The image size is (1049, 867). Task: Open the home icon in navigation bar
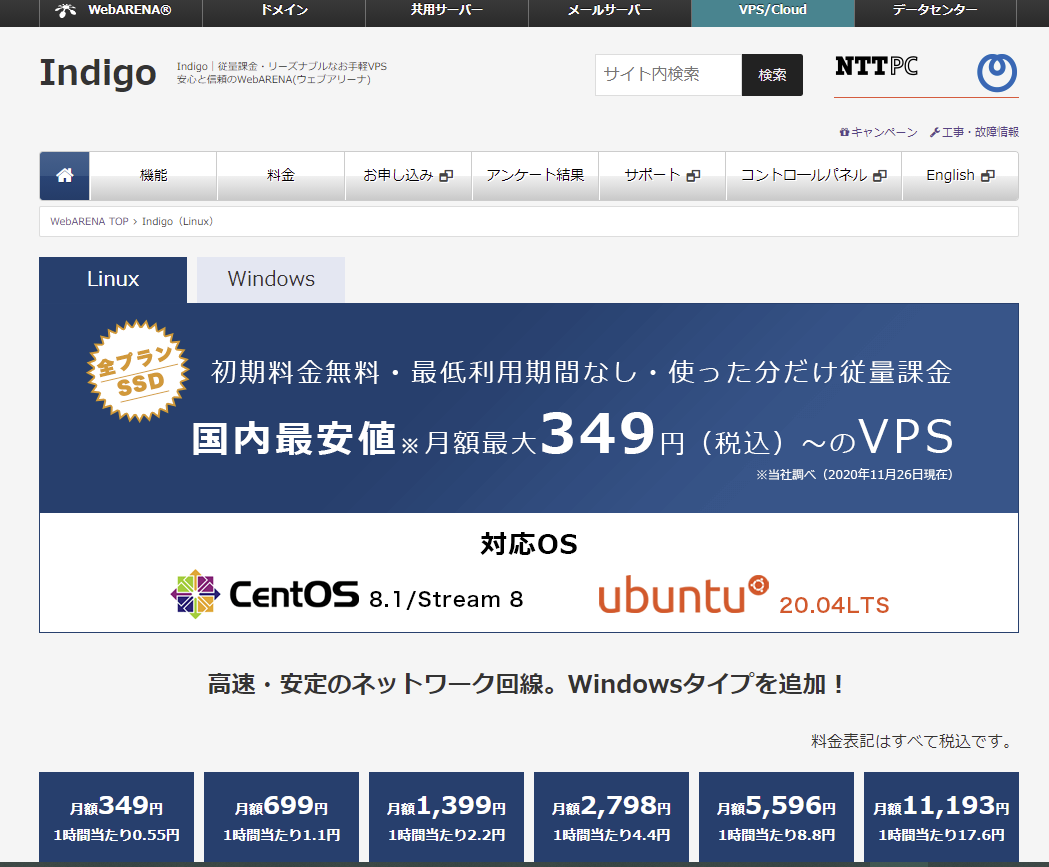pyautogui.click(x=64, y=175)
